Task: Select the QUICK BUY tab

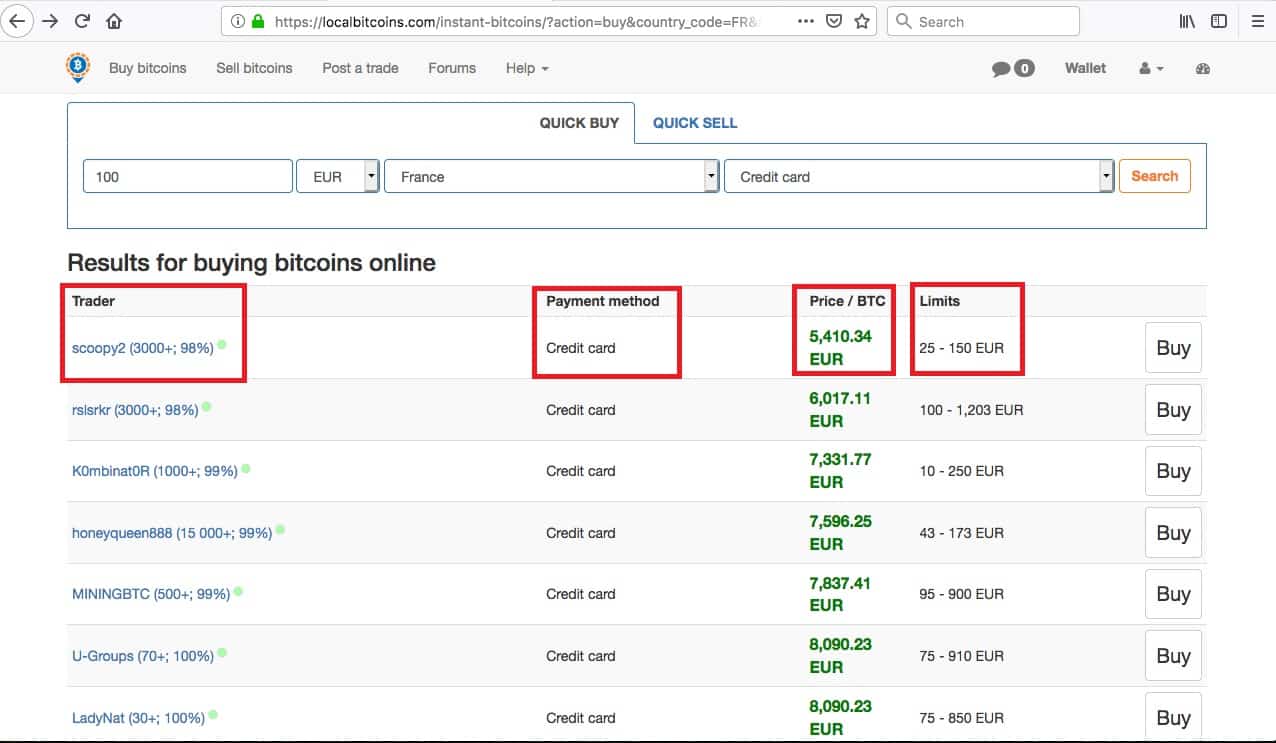Action: click(579, 123)
